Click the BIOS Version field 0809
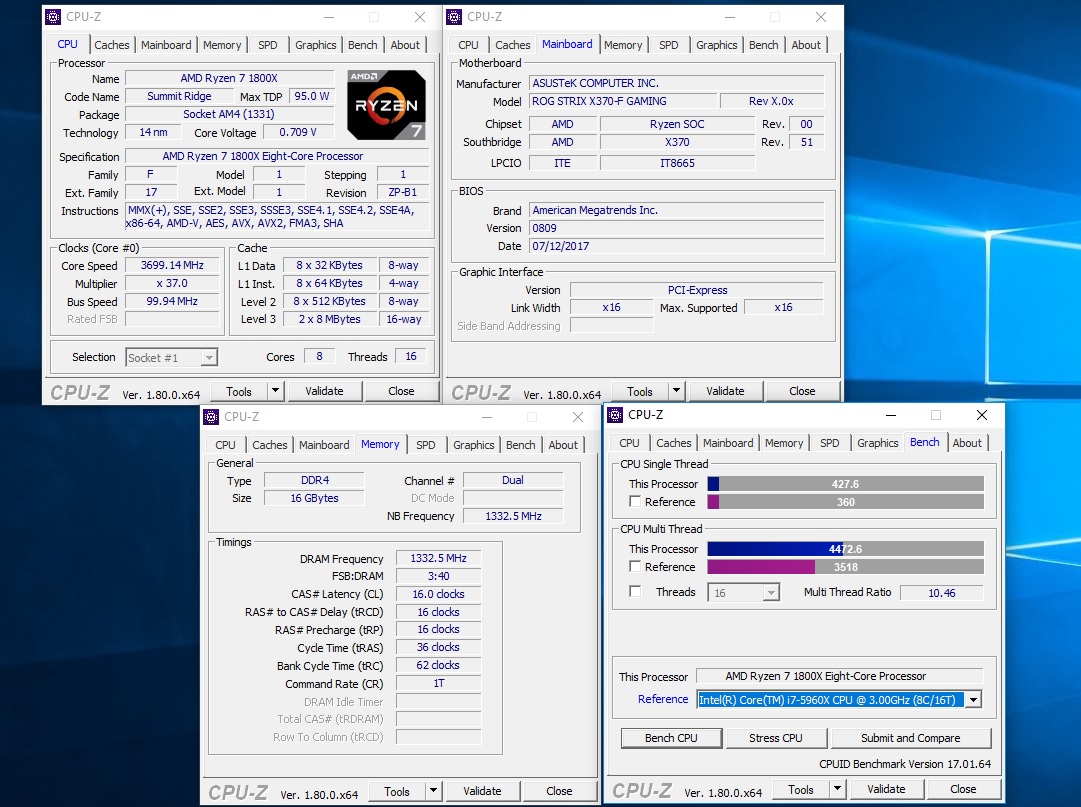This screenshot has height=807, width=1081. point(677,228)
